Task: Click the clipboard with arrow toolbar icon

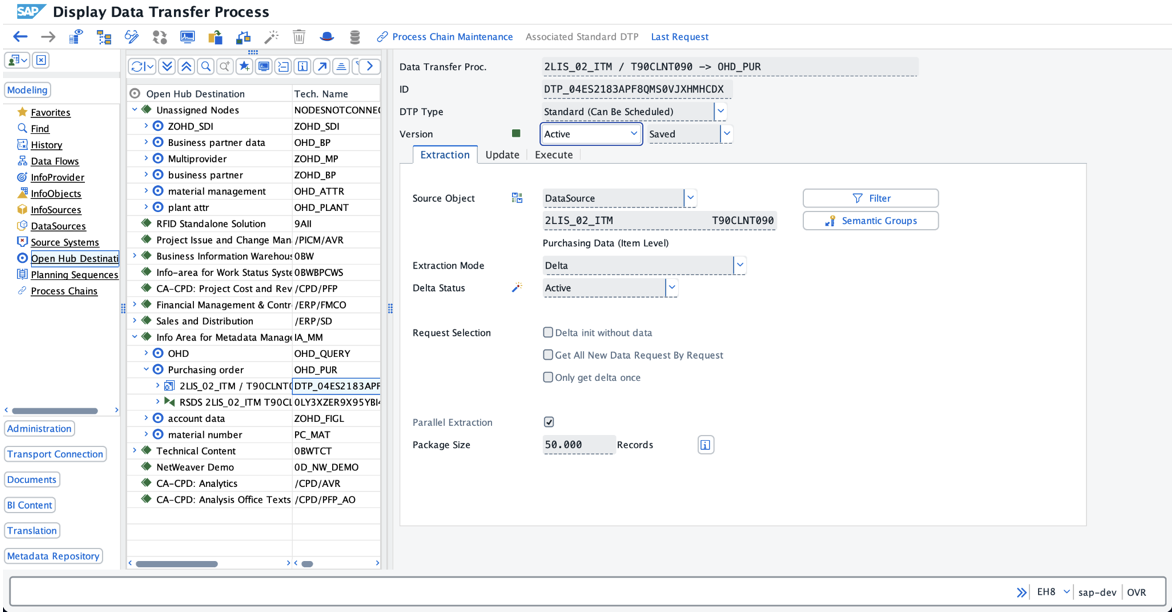Action: point(215,37)
